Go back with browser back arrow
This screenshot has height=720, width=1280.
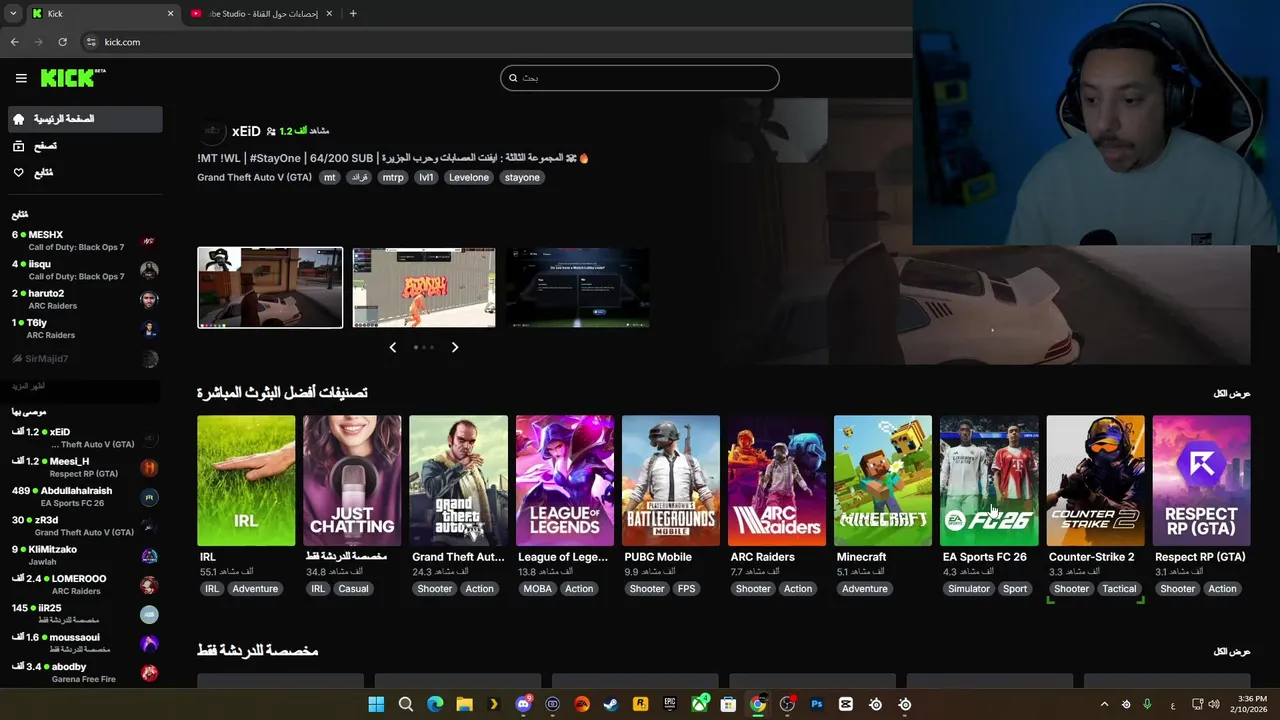coord(14,42)
